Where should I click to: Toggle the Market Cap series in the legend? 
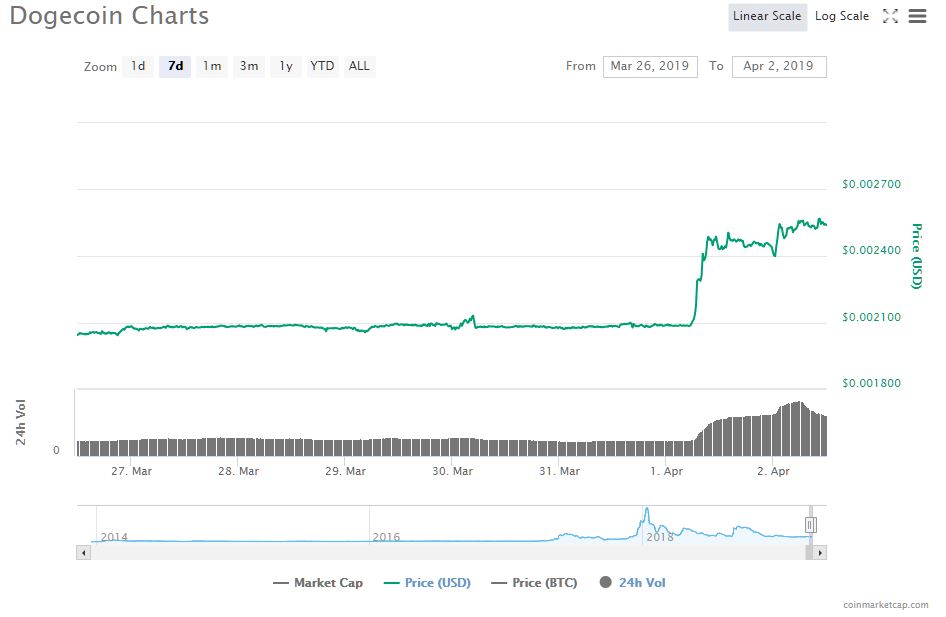[x=320, y=582]
